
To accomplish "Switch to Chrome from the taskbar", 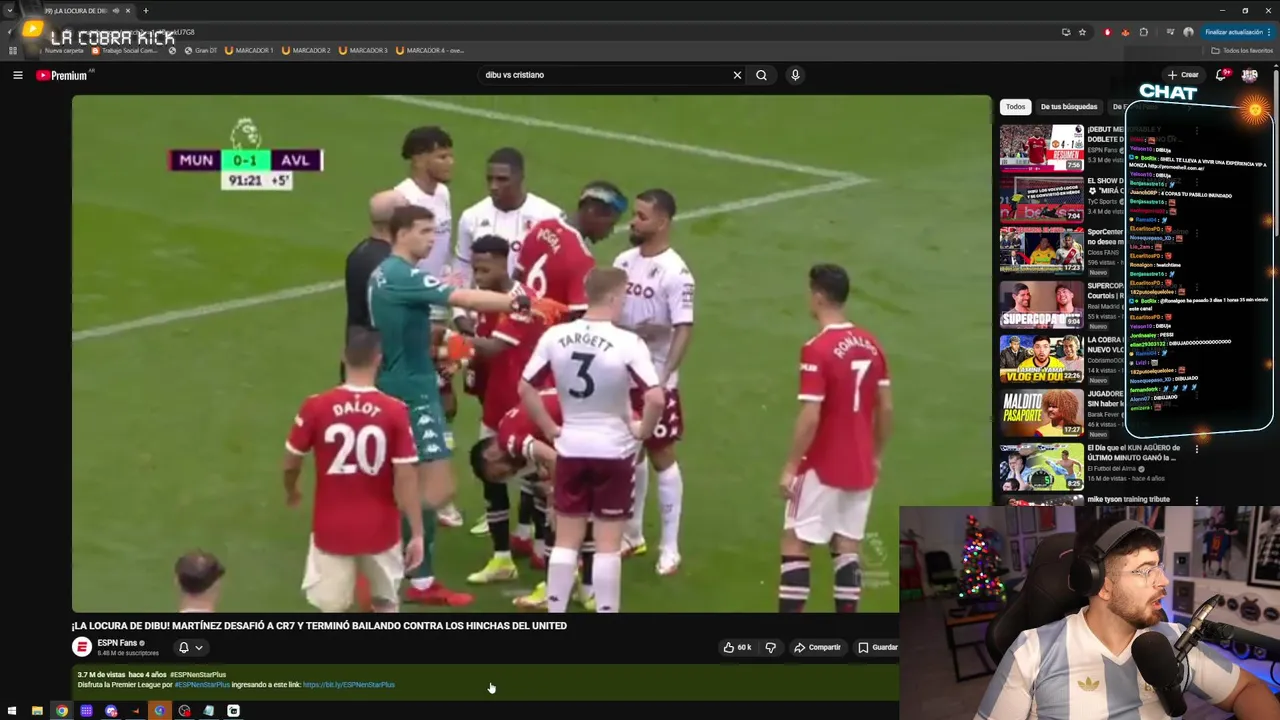I will [x=62, y=711].
